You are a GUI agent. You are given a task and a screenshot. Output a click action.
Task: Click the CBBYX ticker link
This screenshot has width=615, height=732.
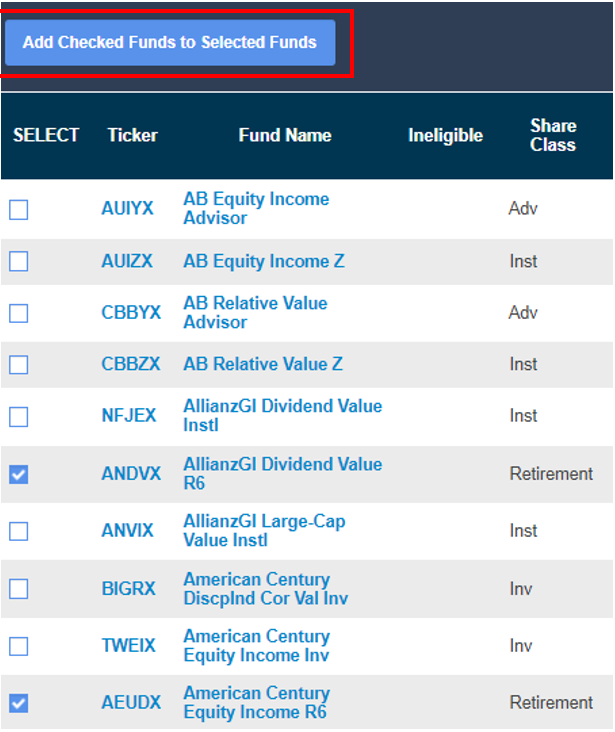[131, 312]
